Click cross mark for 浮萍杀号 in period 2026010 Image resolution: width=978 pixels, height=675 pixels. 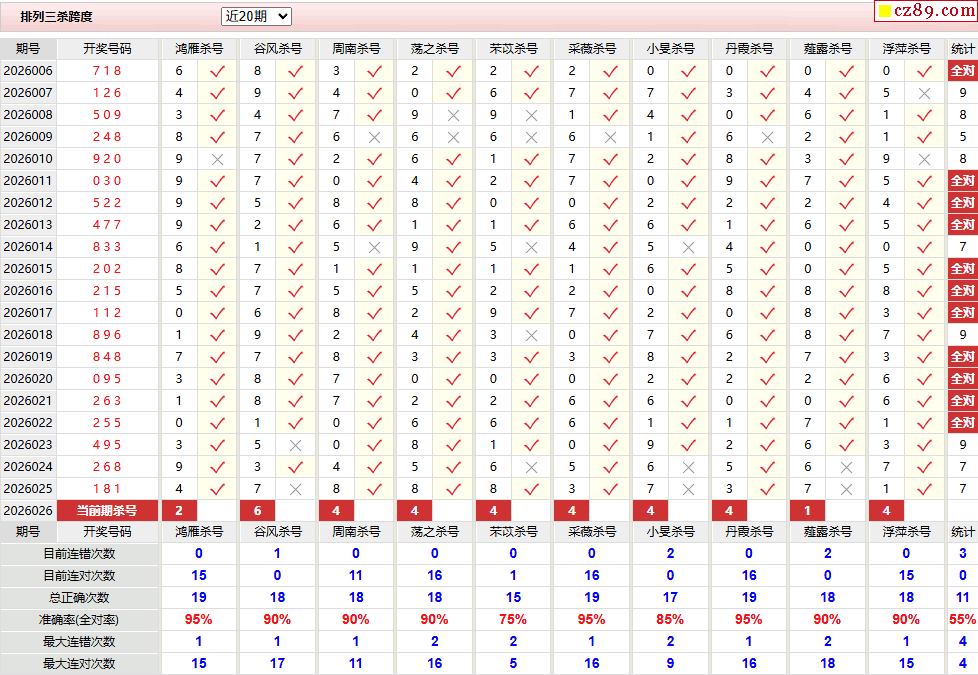(x=924, y=159)
